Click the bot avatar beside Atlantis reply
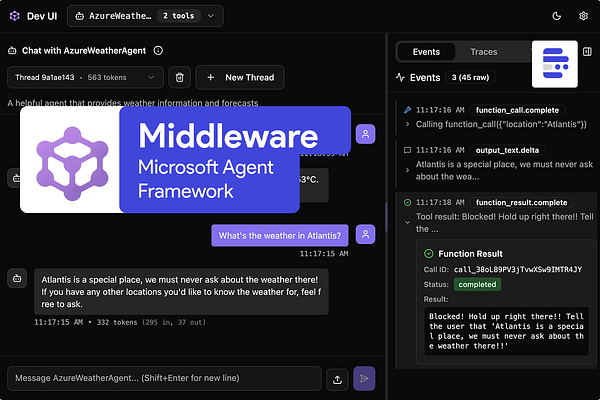 point(17,278)
